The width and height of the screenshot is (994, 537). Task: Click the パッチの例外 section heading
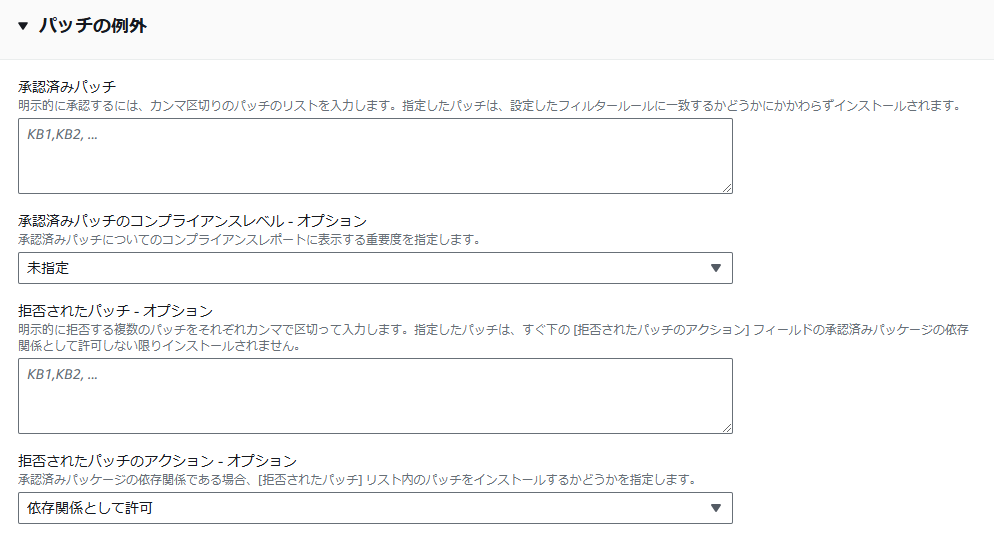[93, 26]
